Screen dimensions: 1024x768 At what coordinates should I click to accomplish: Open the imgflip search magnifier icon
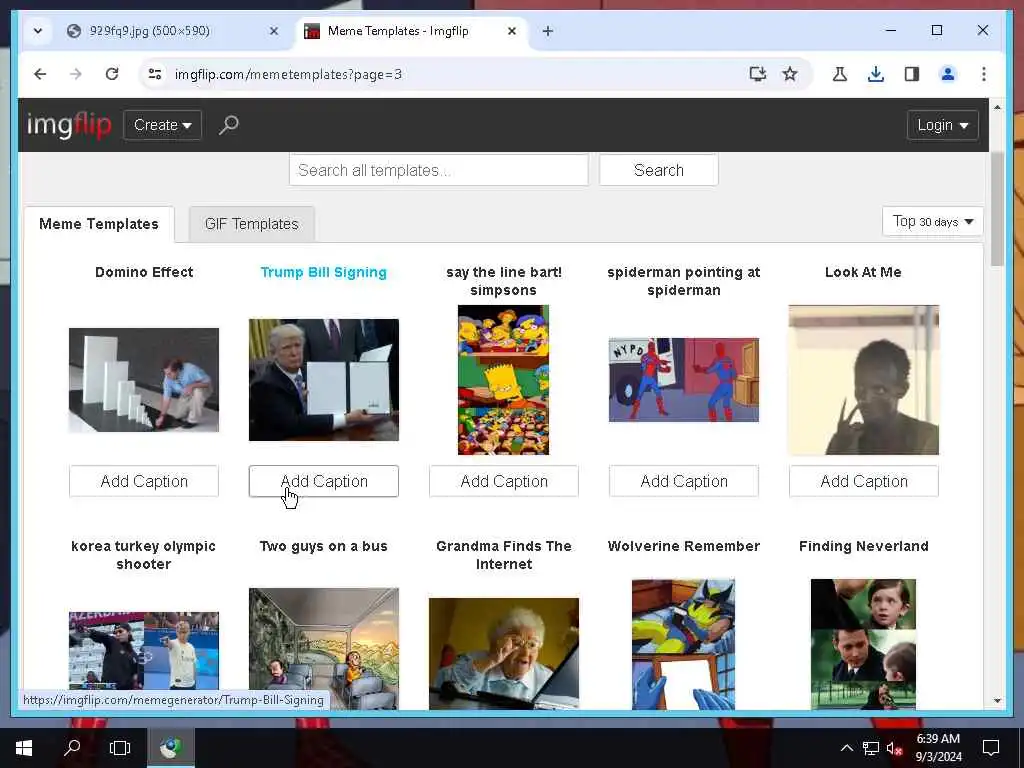[228, 125]
